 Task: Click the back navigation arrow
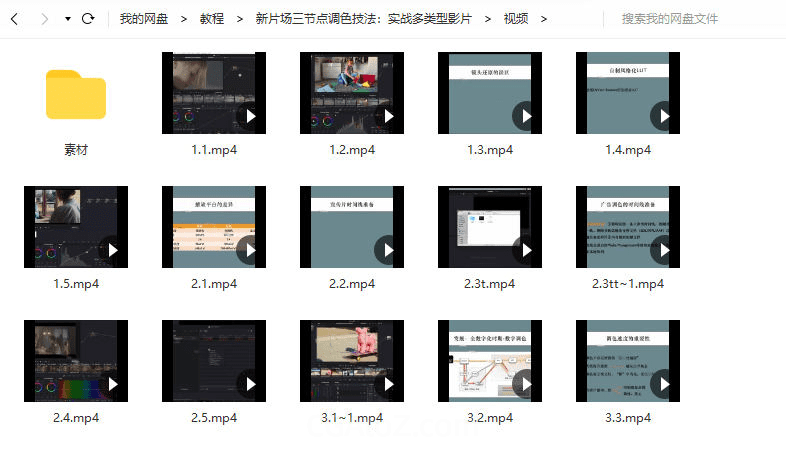(15, 19)
